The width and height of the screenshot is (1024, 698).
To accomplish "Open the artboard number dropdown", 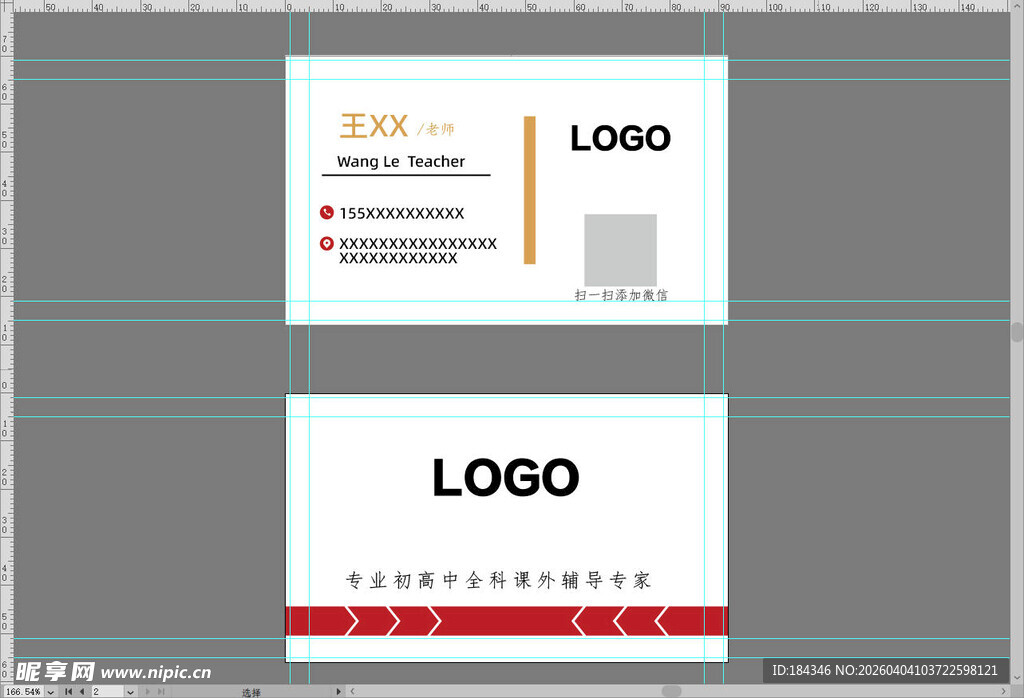I will tap(130, 691).
